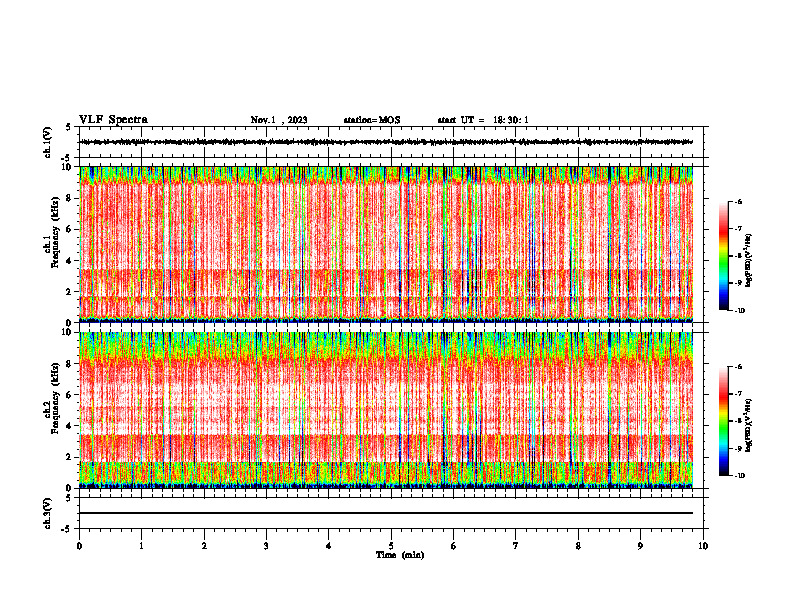Click the ch.1 frequency tick label '2'
The height and width of the screenshot is (612, 792).
click(x=69, y=291)
